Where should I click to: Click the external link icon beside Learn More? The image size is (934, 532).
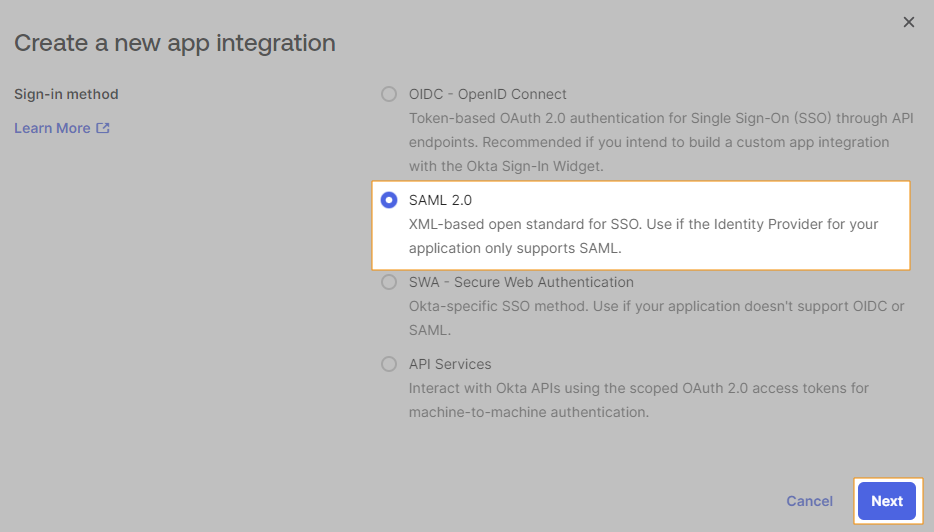[x=103, y=128]
